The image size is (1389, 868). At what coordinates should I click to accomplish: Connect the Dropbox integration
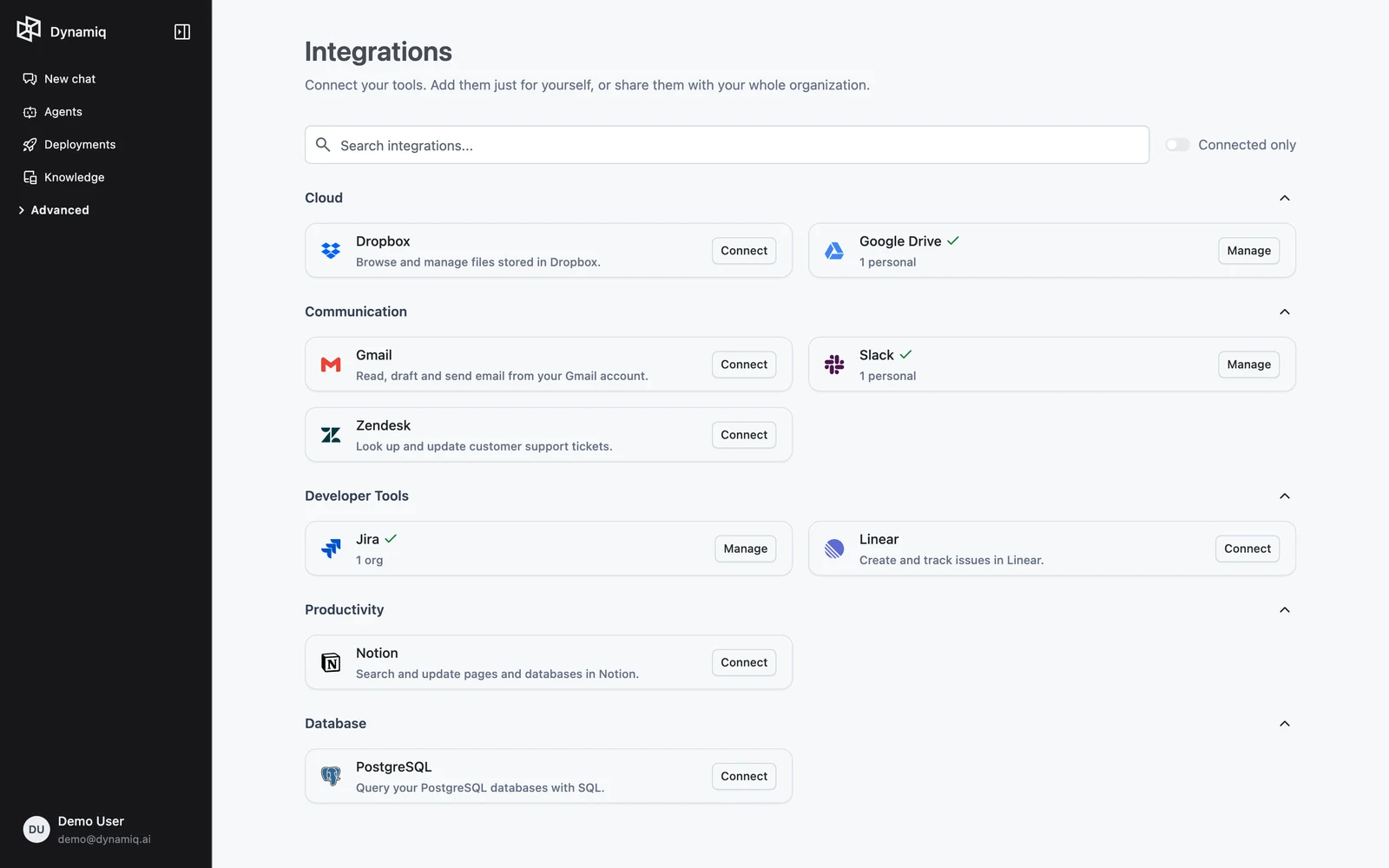(744, 251)
